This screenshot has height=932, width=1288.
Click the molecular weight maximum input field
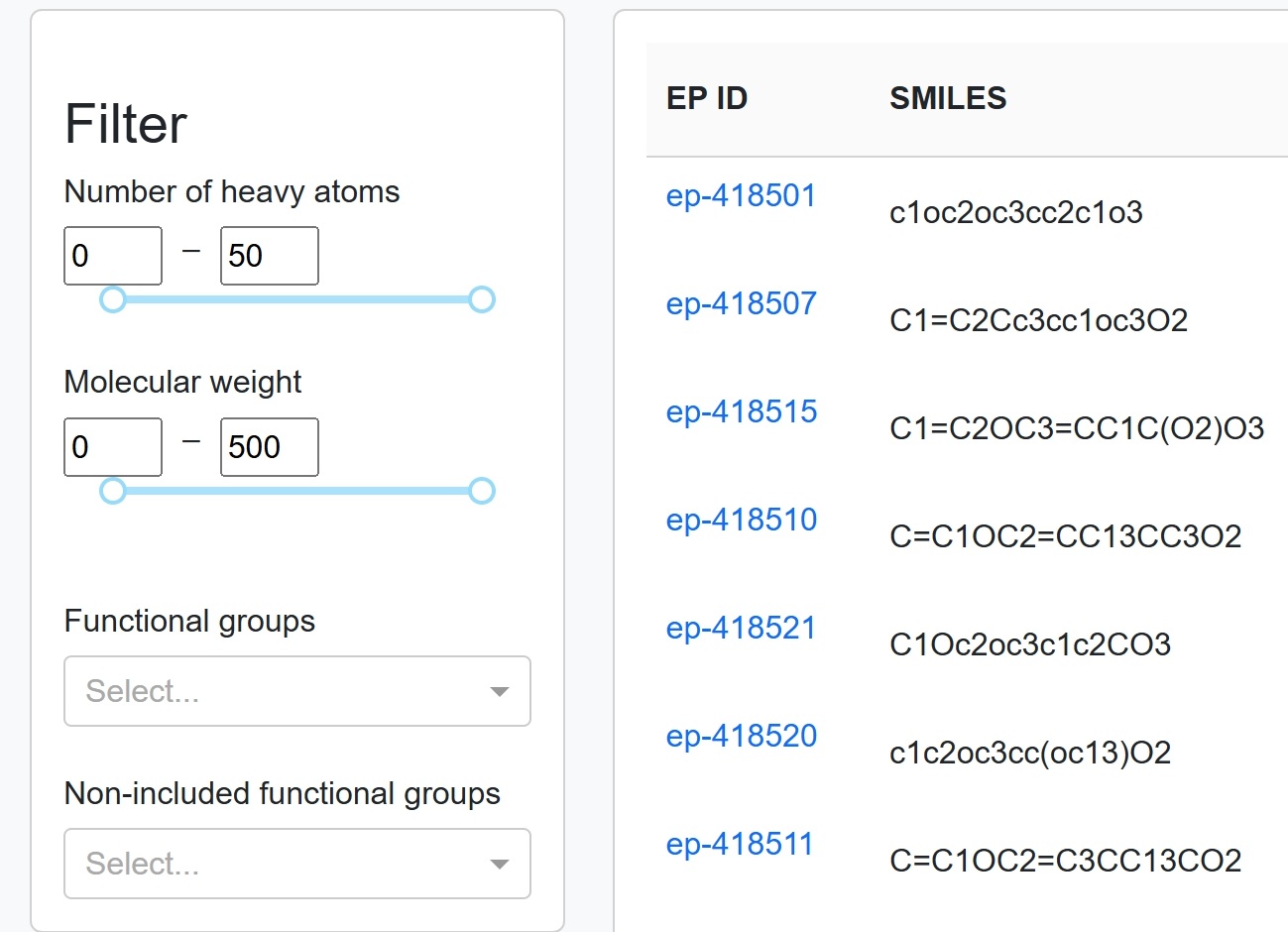tap(270, 447)
